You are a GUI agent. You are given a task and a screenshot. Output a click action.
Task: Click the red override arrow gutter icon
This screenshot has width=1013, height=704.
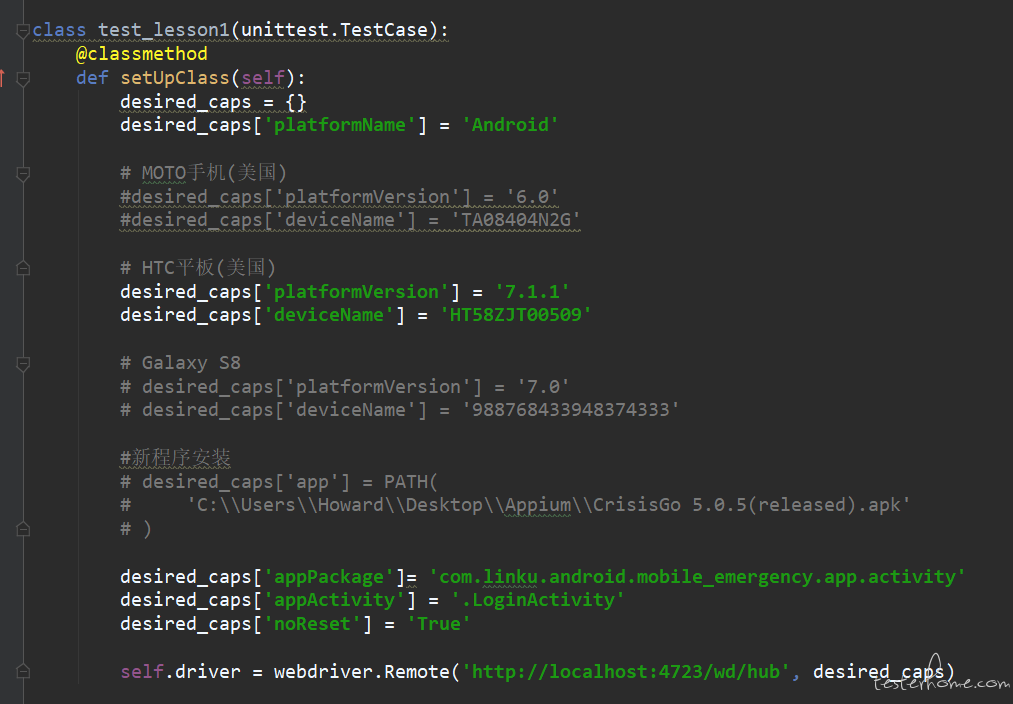3,78
